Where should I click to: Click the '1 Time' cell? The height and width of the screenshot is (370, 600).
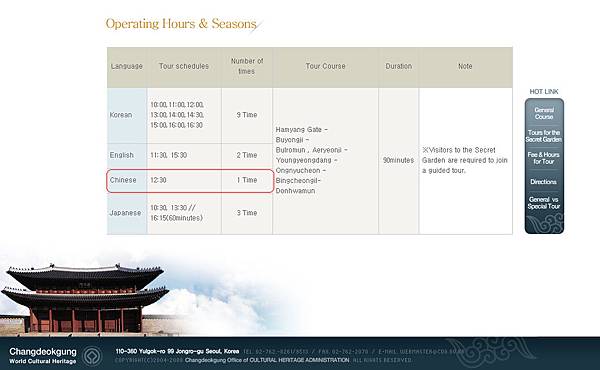[247, 180]
